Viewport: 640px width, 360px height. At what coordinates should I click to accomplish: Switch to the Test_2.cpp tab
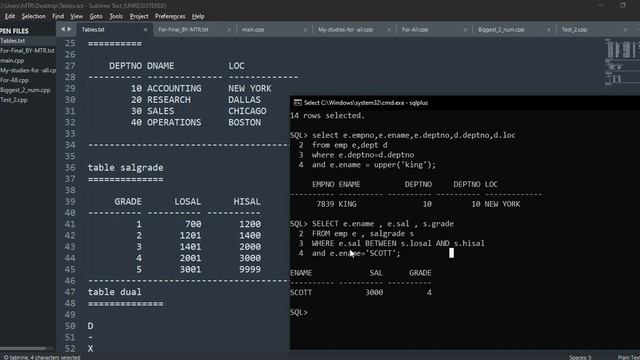point(574,29)
